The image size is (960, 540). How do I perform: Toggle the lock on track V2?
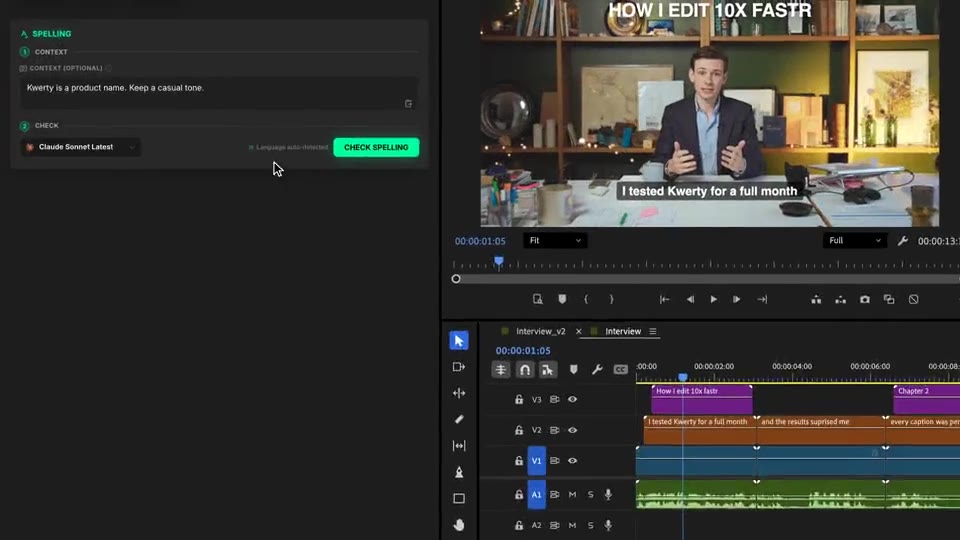click(519, 430)
